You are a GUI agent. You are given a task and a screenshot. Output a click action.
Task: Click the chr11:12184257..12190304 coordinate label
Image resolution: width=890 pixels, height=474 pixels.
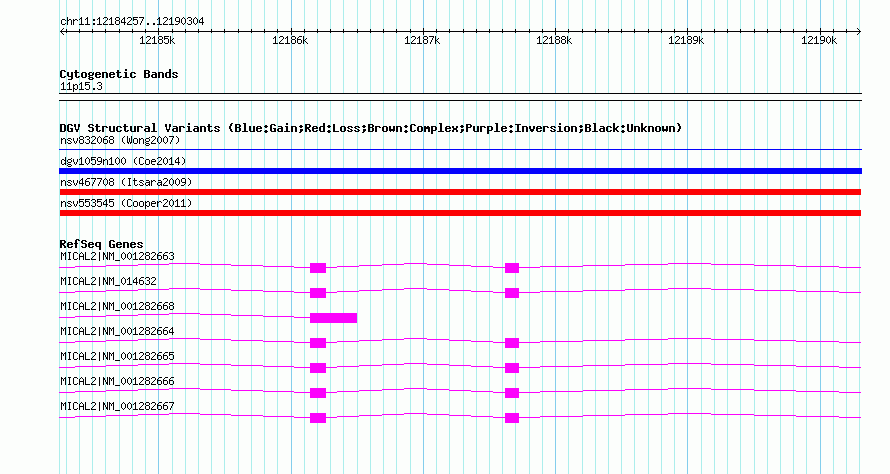(x=132, y=21)
